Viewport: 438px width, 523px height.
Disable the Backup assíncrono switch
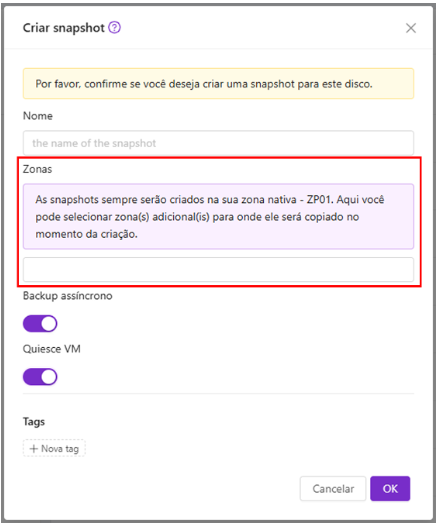[40, 324]
